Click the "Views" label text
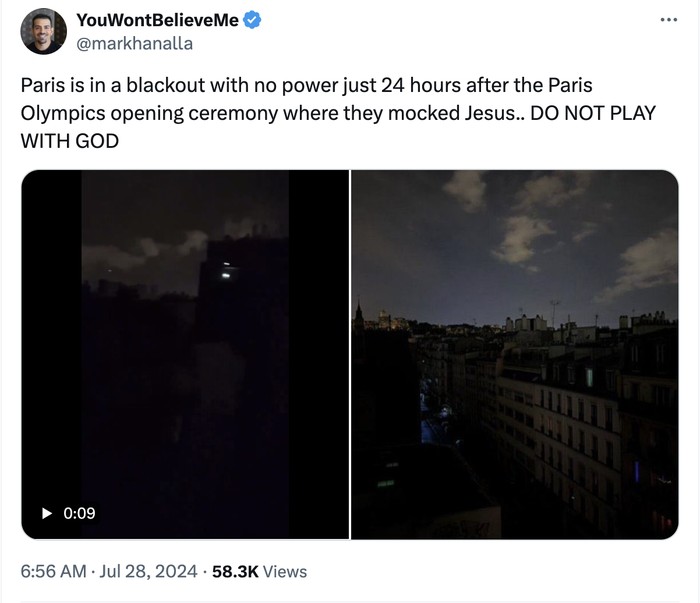Viewport: 700px width, 603px height. pos(286,572)
